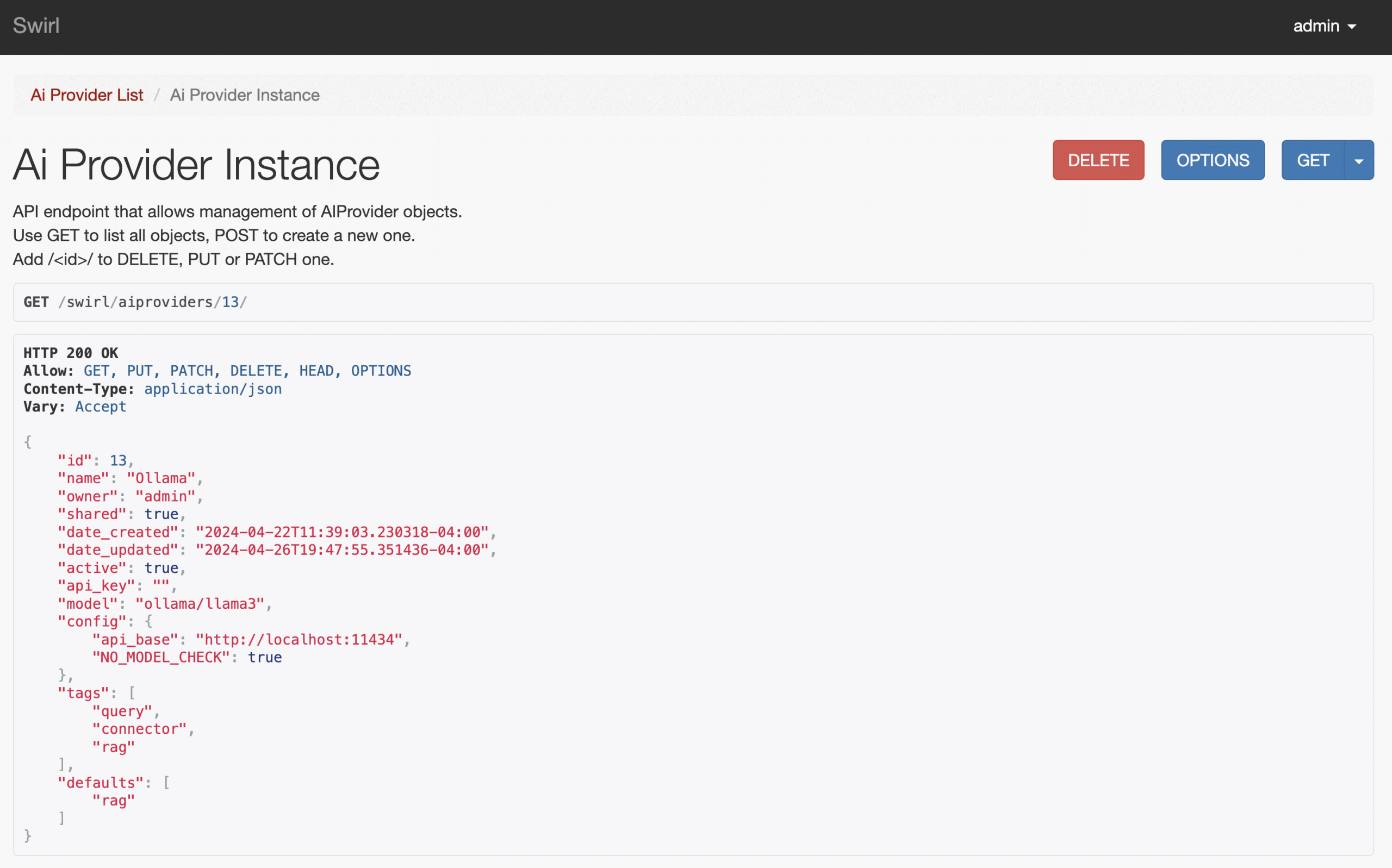The height and width of the screenshot is (868, 1392).
Task: Click the GET button
Action: pos(1313,160)
